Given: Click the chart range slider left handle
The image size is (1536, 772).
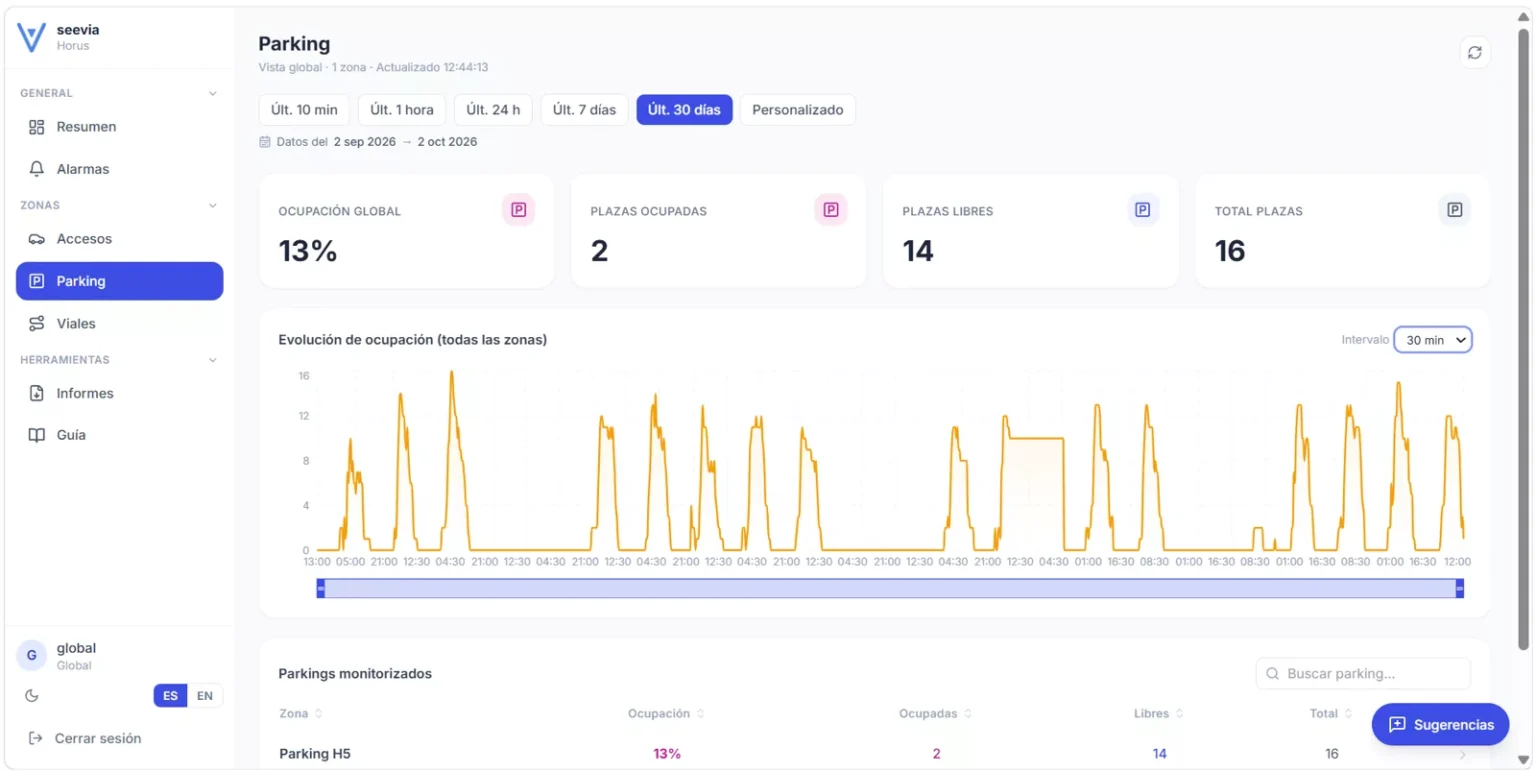Looking at the screenshot, I should pyautogui.click(x=321, y=589).
